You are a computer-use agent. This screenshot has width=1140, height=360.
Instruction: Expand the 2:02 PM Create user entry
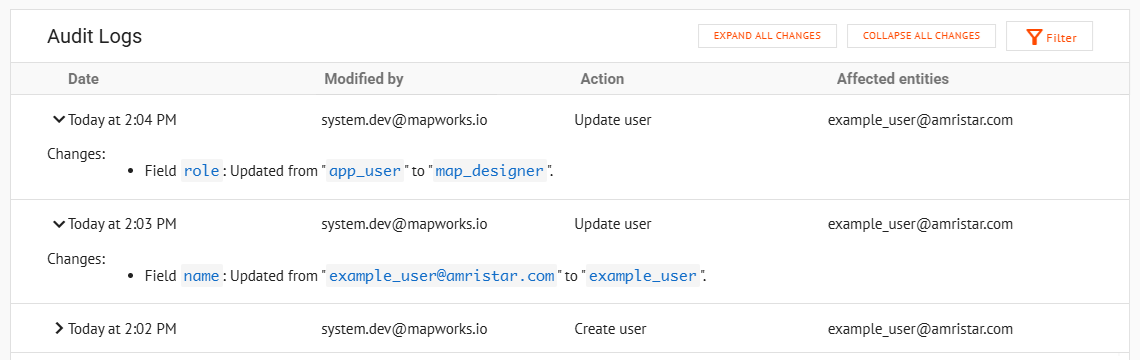click(x=60, y=329)
